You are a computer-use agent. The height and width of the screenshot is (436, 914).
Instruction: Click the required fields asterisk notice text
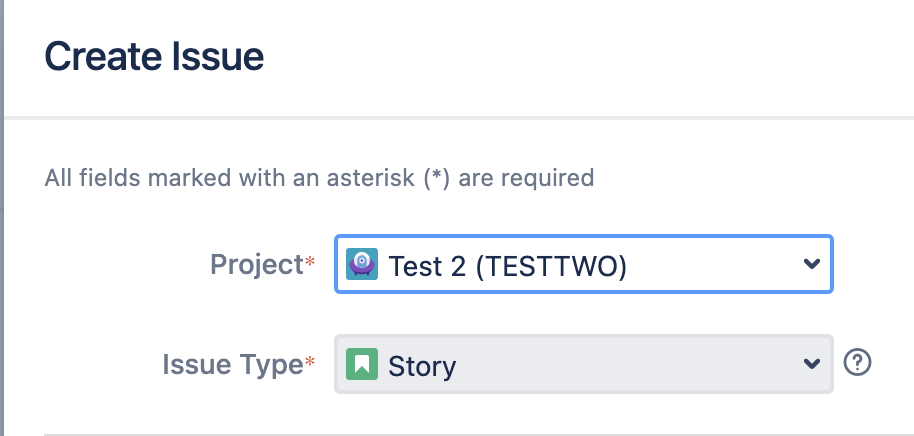pyautogui.click(x=319, y=178)
